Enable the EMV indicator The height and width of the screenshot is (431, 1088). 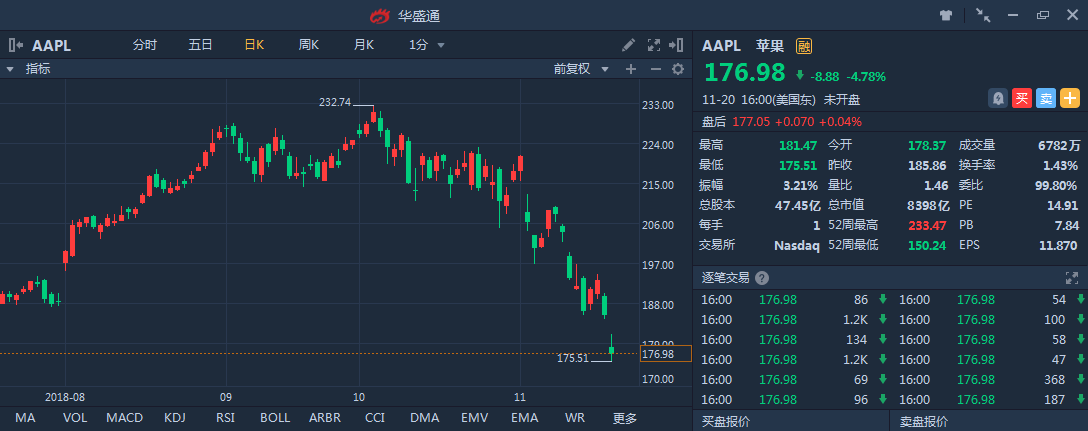tap(475, 418)
